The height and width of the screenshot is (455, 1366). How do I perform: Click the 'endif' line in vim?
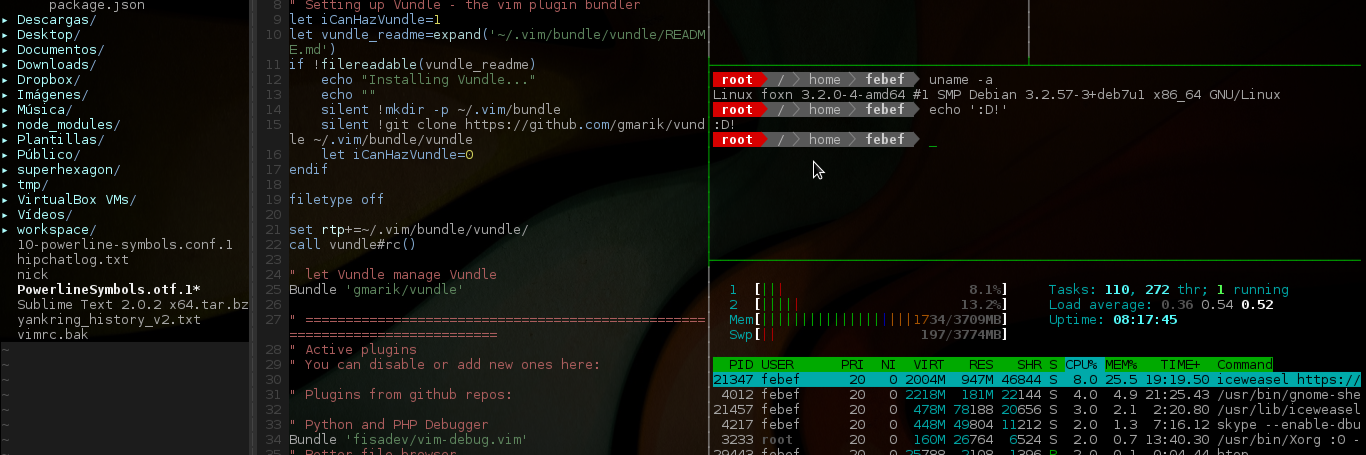(x=308, y=169)
